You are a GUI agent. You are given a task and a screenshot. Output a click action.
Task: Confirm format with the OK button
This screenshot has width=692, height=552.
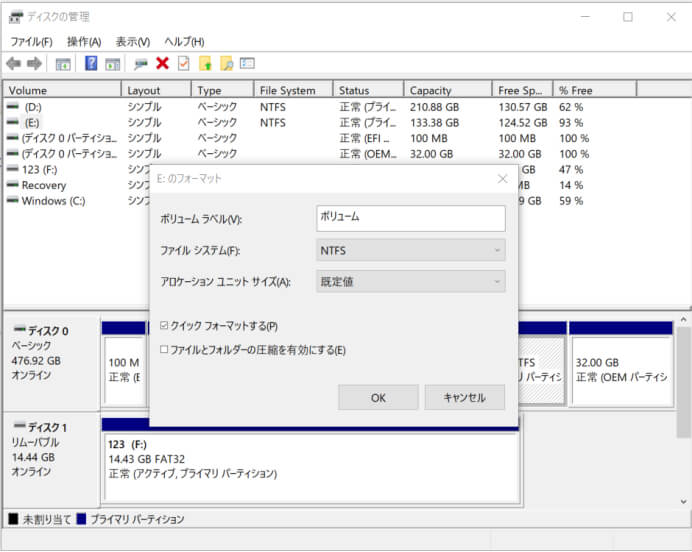[x=378, y=398]
